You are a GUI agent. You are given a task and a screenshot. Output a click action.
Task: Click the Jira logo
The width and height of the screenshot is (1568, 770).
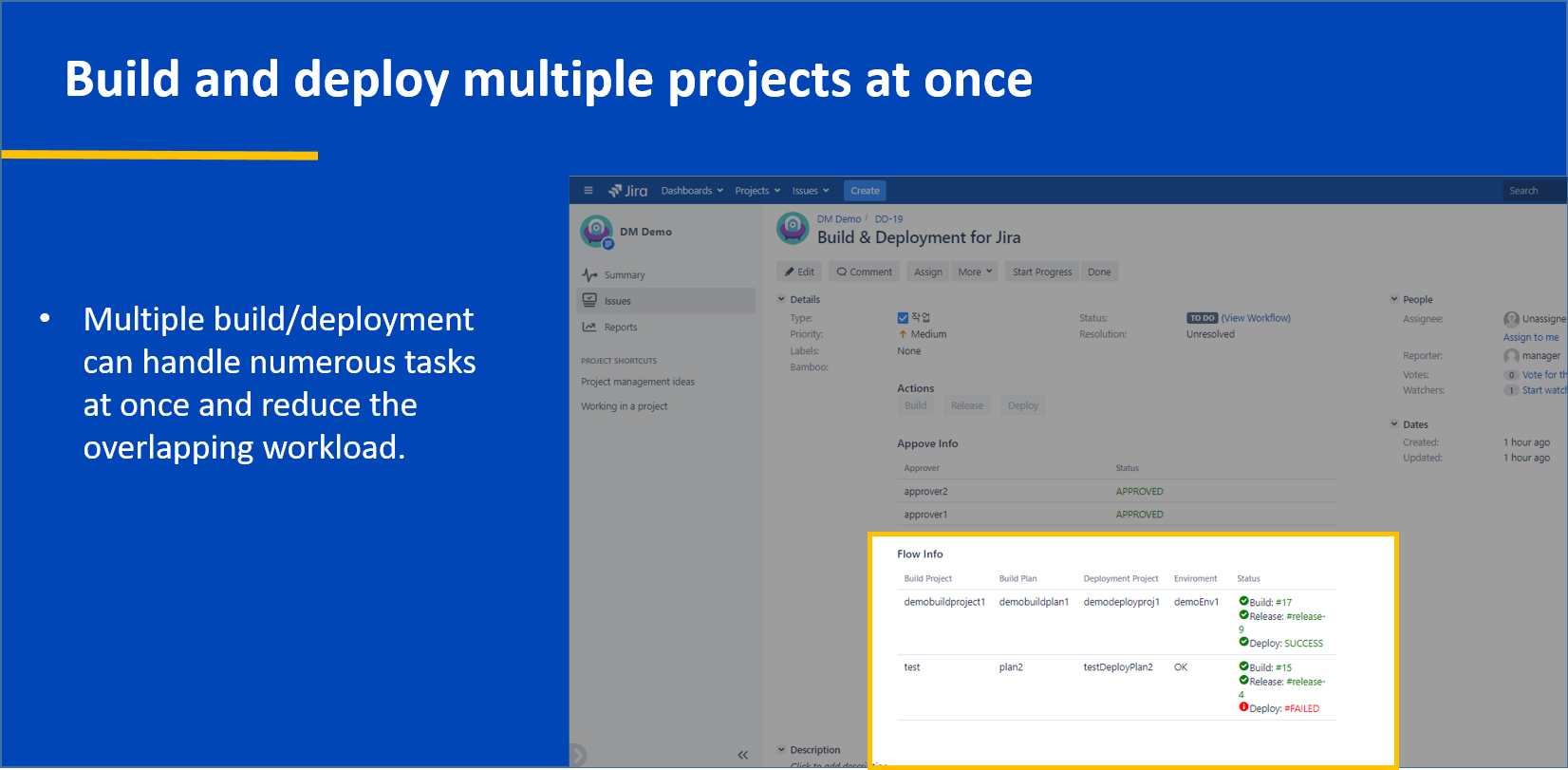pyautogui.click(x=628, y=191)
